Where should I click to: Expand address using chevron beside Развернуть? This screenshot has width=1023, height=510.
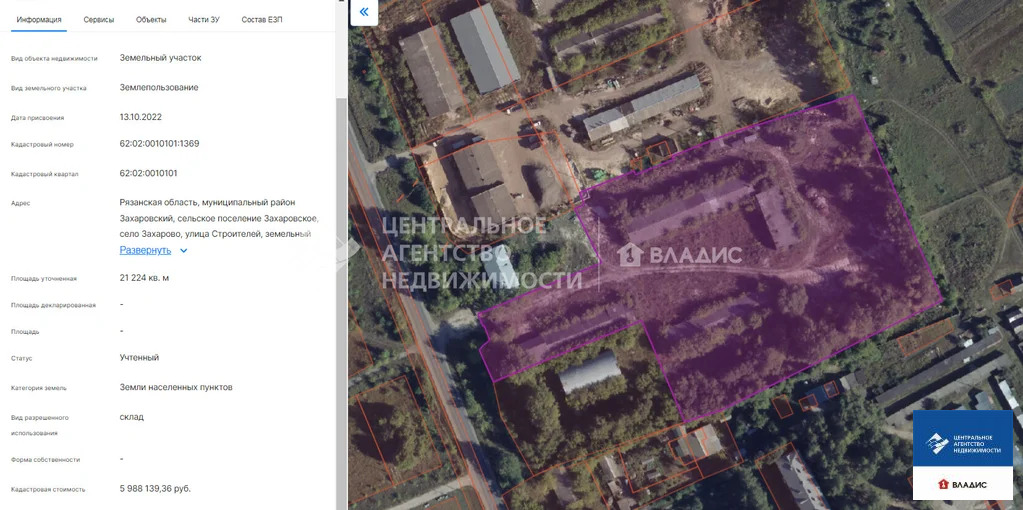coord(183,250)
